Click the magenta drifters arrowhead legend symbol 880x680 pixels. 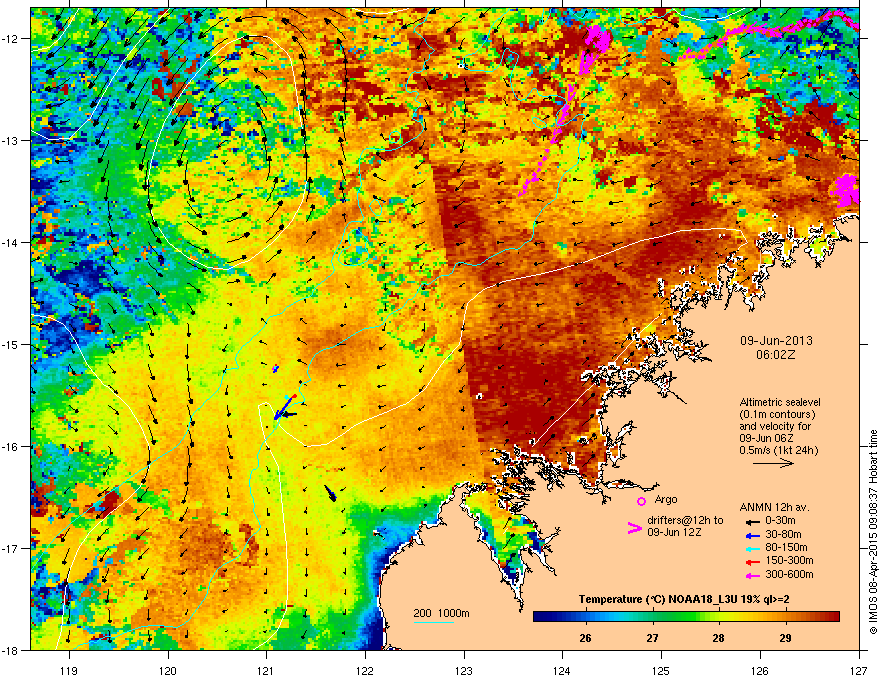click(x=634, y=527)
